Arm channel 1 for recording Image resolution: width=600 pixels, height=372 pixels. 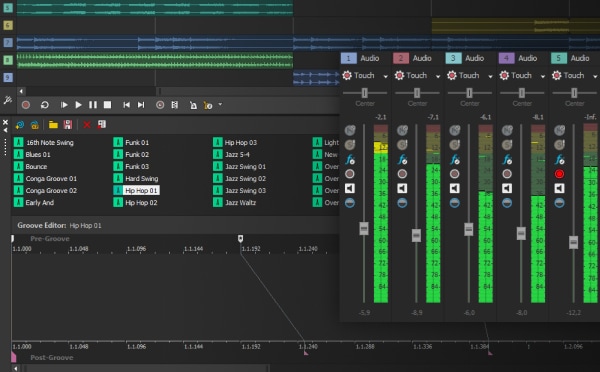(x=350, y=174)
